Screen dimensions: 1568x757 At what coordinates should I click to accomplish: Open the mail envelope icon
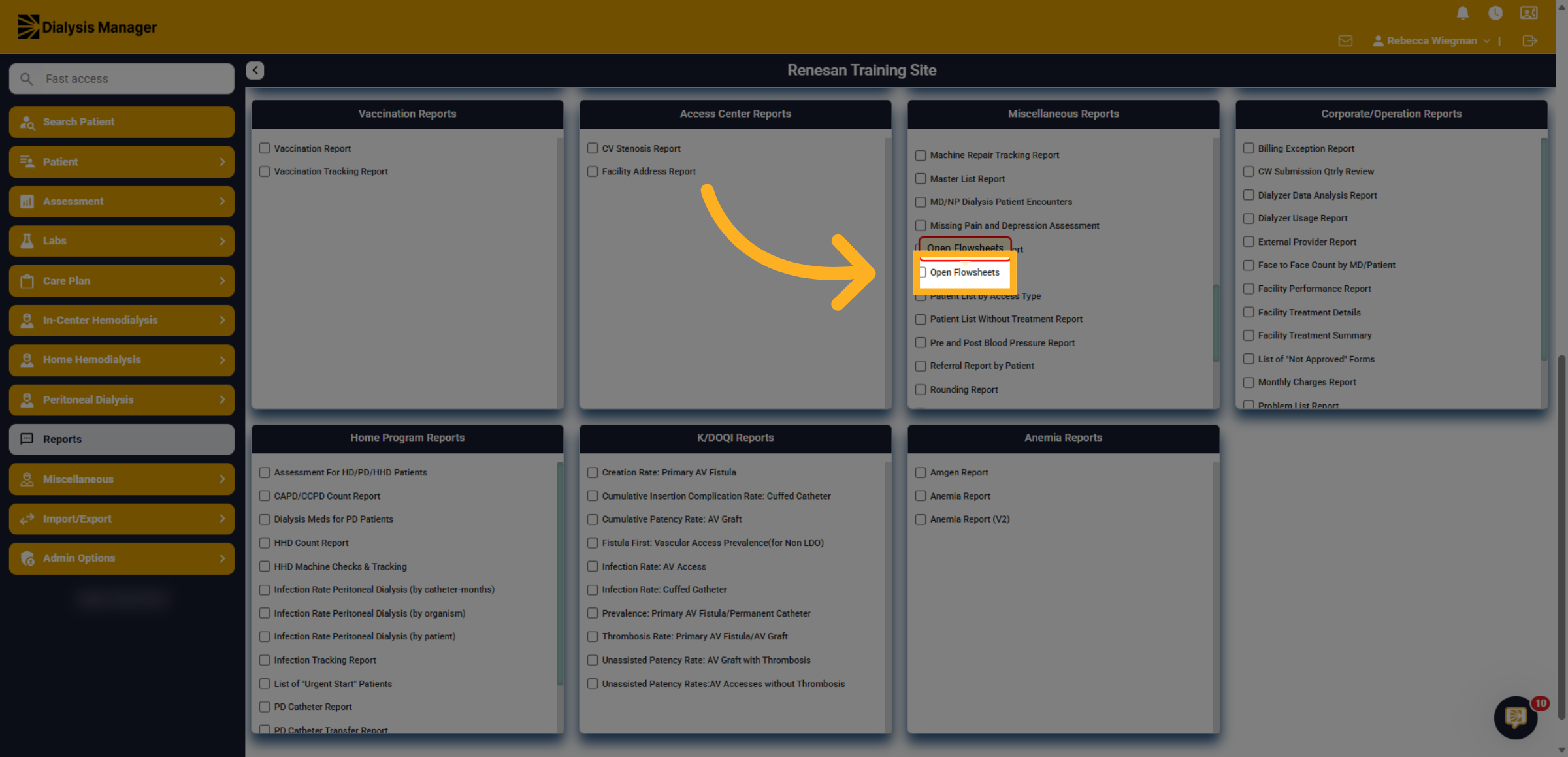[x=1345, y=40]
